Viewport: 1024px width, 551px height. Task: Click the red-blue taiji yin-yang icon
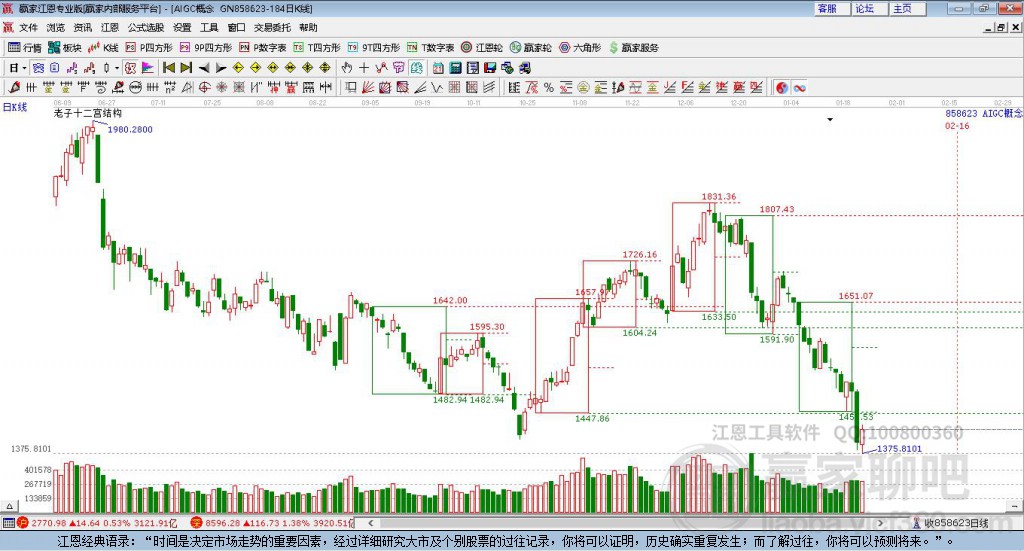tap(782, 87)
